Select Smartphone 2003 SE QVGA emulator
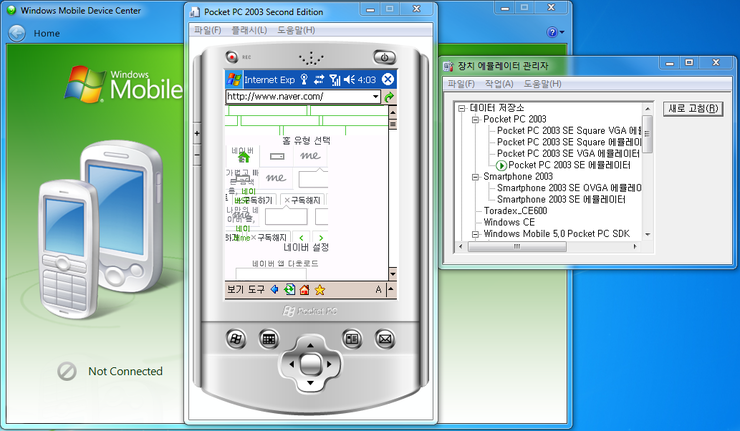Image resolution: width=740 pixels, height=431 pixels. (569, 188)
